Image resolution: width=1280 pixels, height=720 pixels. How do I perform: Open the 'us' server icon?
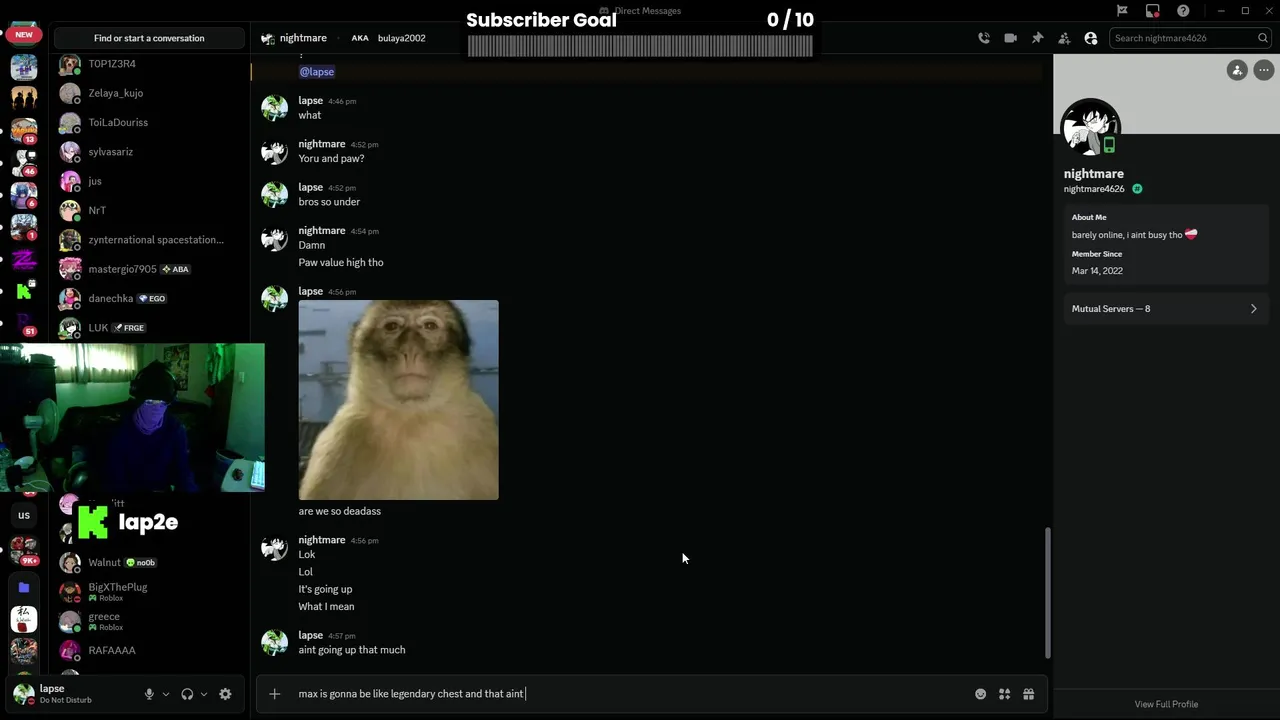[x=24, y=516]
